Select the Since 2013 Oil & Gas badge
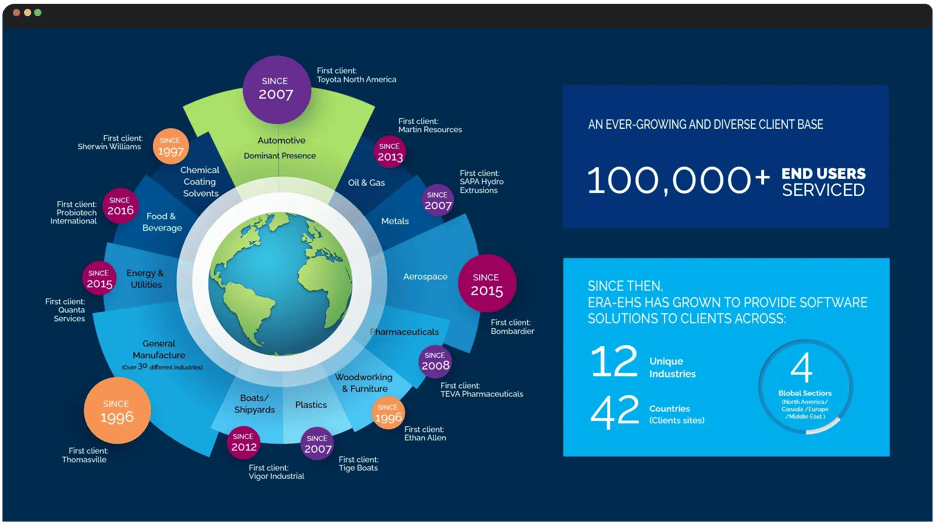Screen dimensions: 935x525 [390, 151]
